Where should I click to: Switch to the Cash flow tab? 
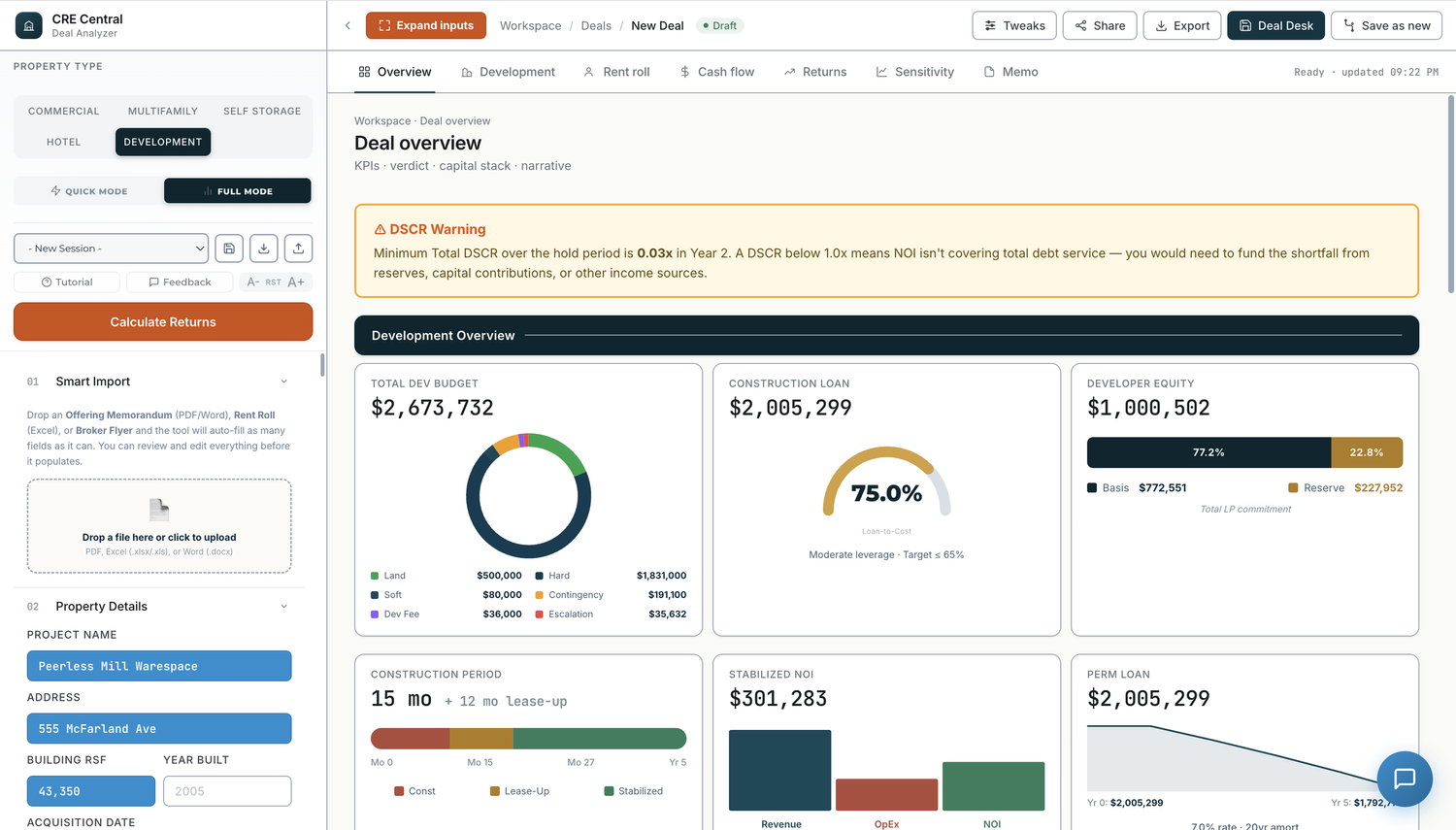717,72
